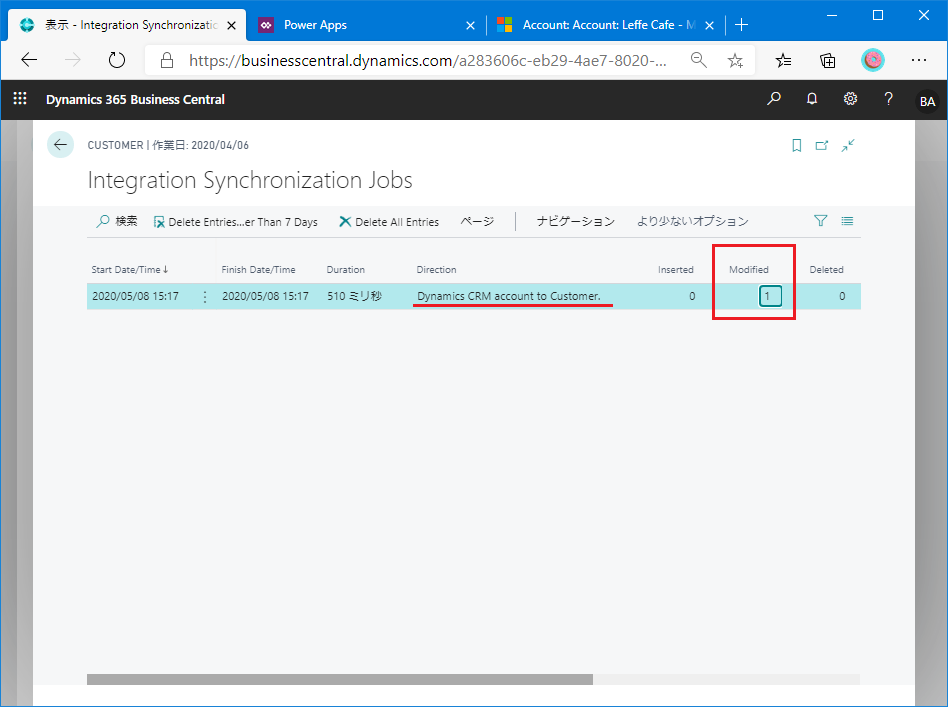Bookmark this page with the bookmark icon

(797, 145)
